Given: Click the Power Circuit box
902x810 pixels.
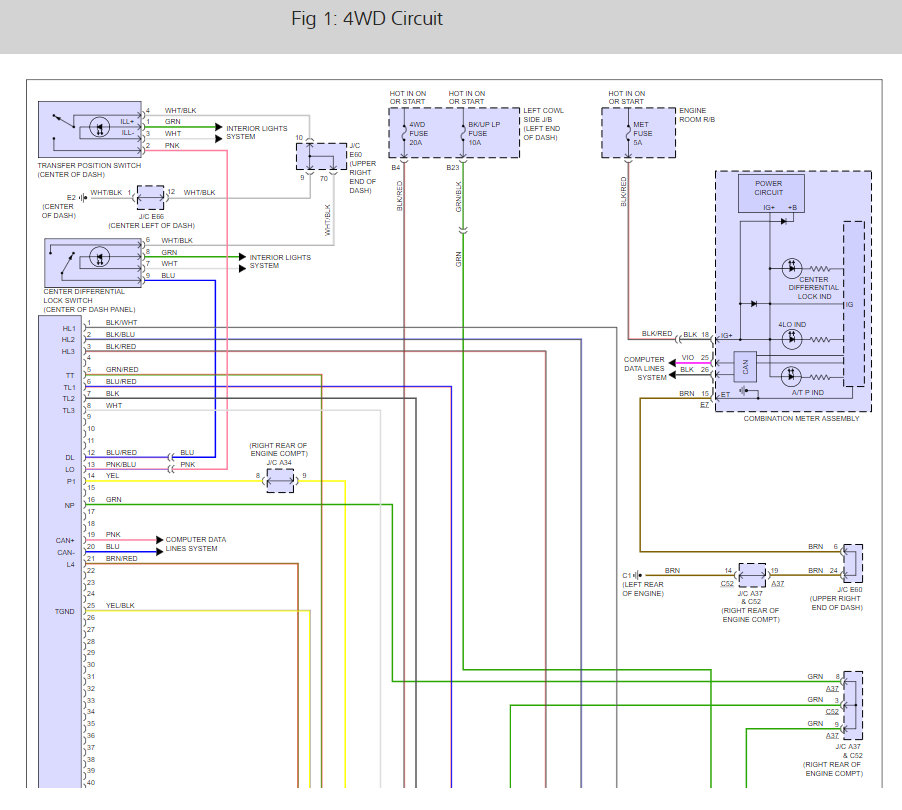Looking at the screenshot, I should pyautogui.click(x=770, y=192).
